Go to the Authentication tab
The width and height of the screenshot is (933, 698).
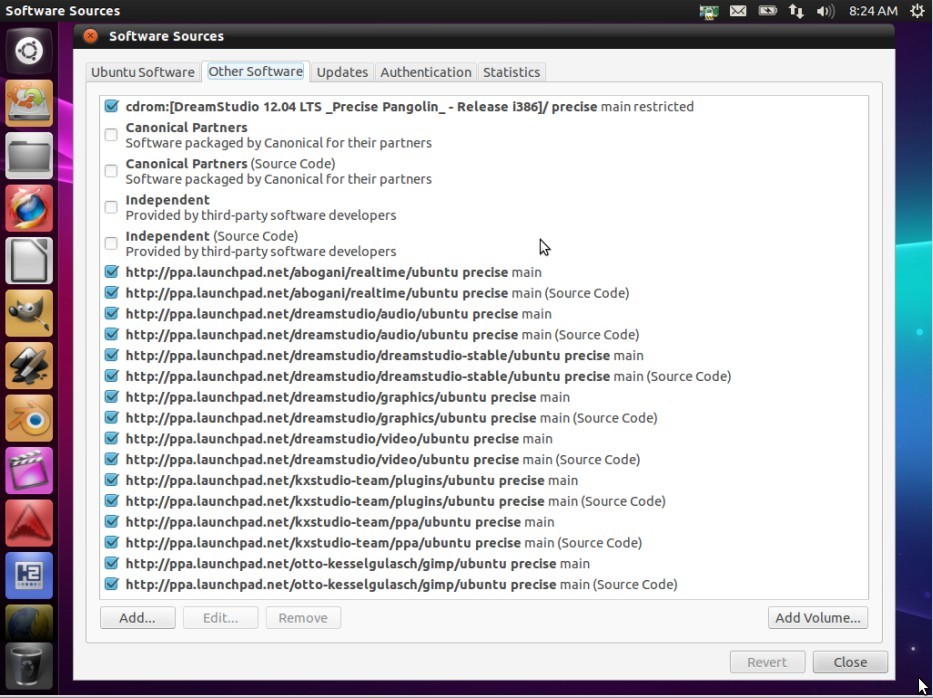click(x=425, y=72)
